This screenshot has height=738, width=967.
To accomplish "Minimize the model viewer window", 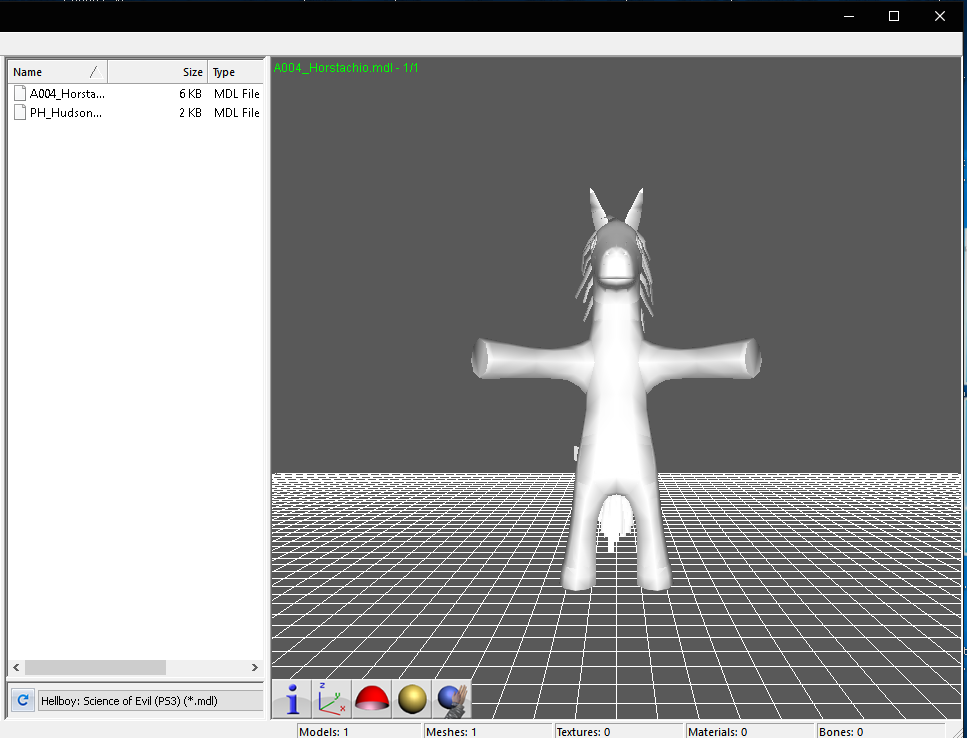I will pyautogui.click(x=849, y=17).
